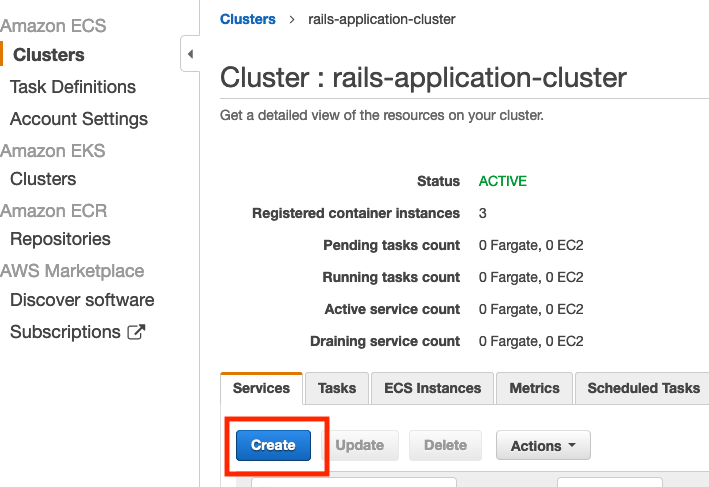Click the Amazon EKS section header
The image size is (709, 487).
(x=52, y=151)
